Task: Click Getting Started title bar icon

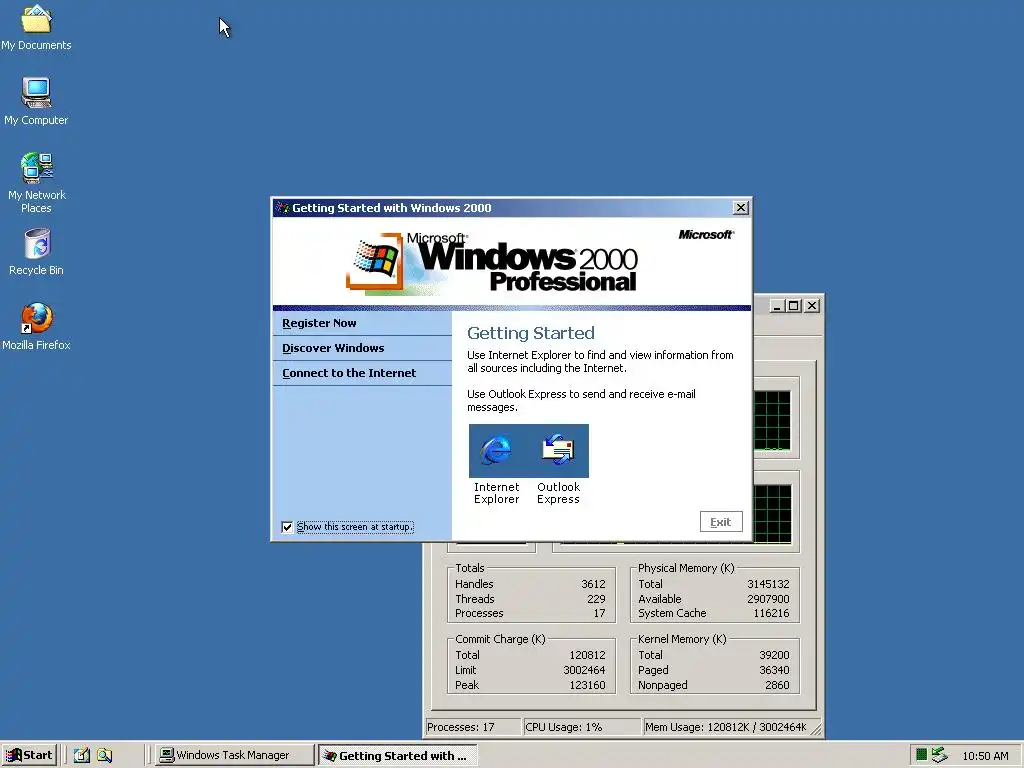Action: coord(282,208)
